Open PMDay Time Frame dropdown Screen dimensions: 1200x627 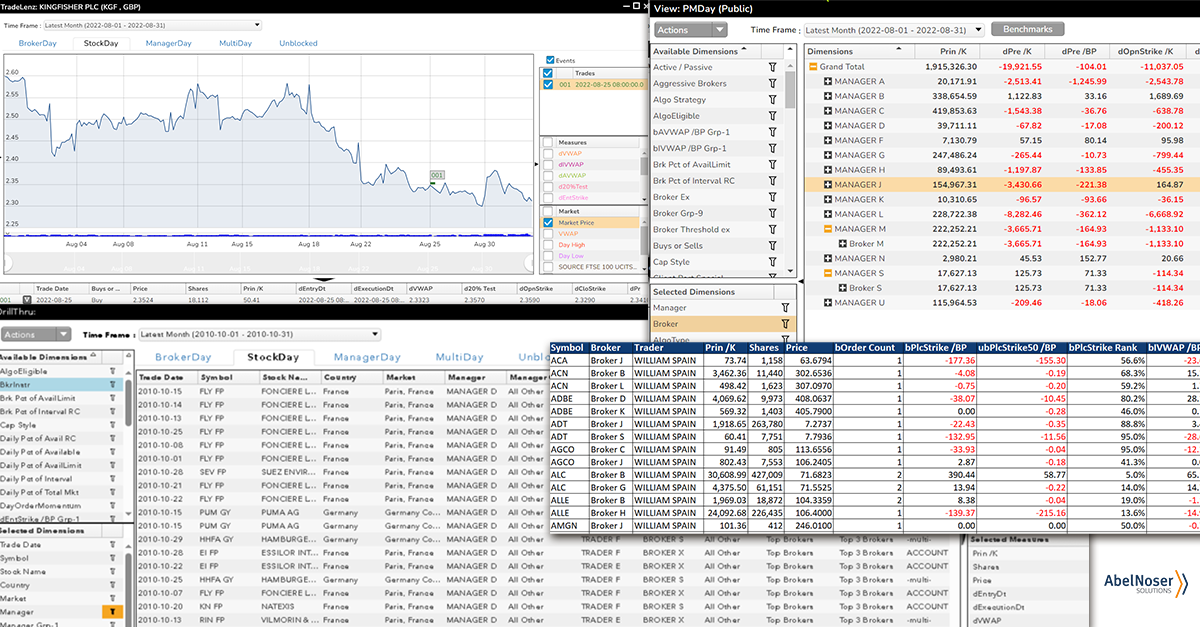893,30
